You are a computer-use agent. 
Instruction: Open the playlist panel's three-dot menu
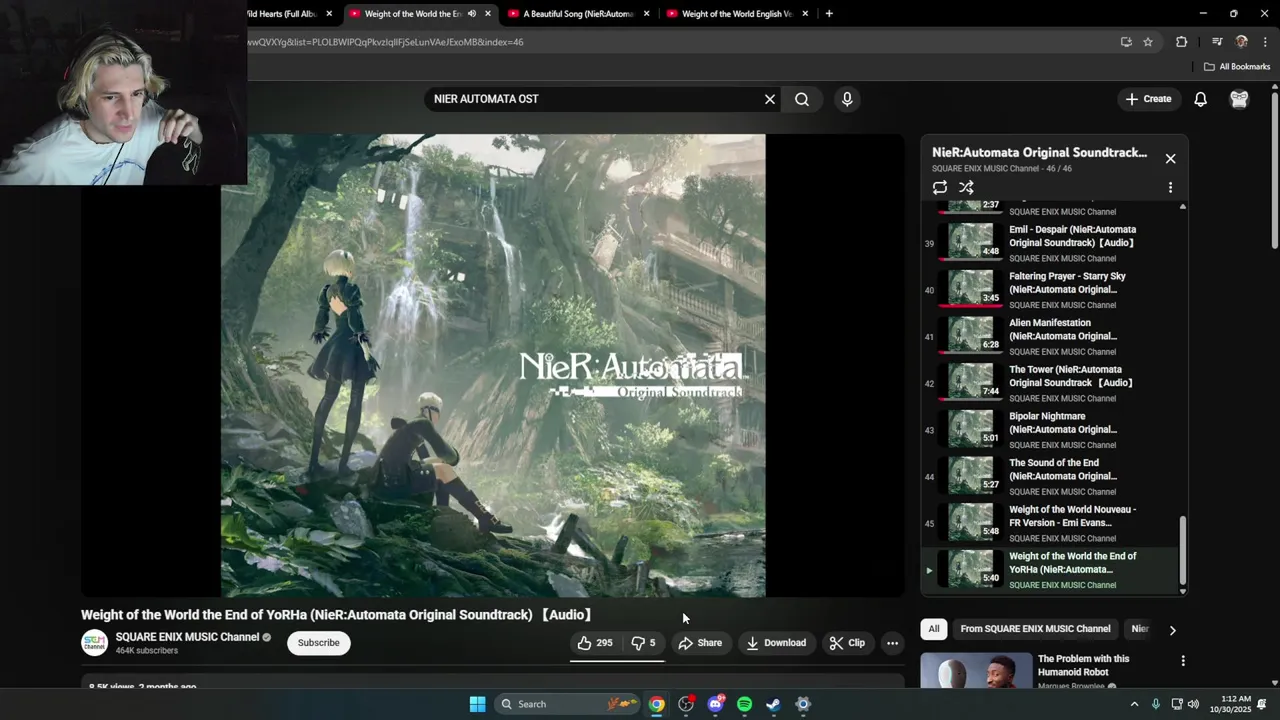(1170, 187)
